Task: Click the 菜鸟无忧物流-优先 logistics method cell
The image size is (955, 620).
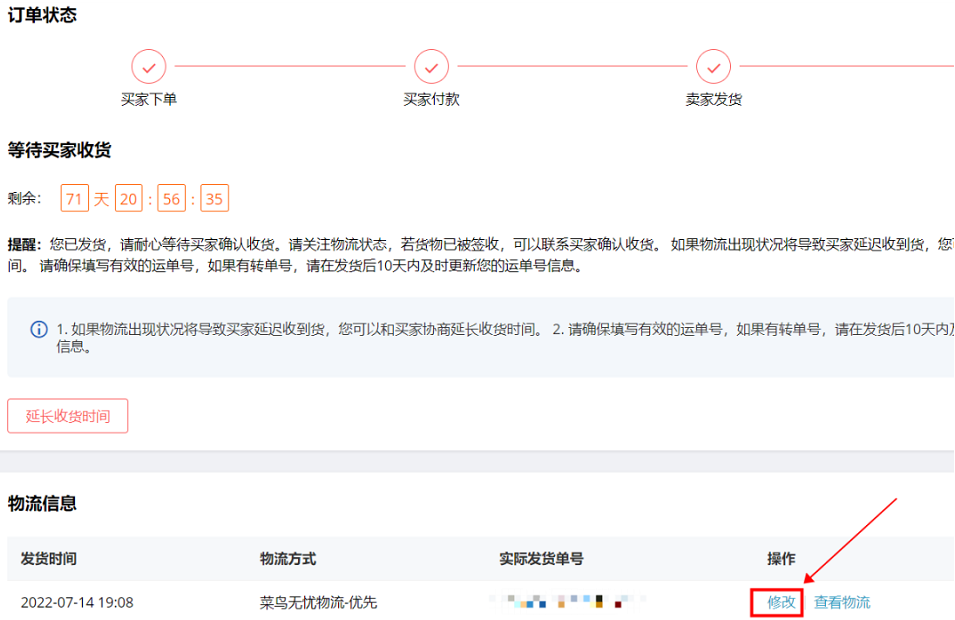Action: 318,602
